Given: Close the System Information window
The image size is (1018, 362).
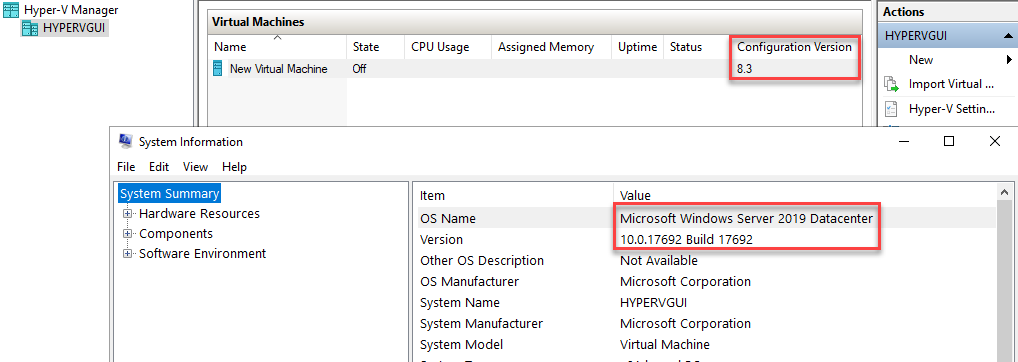Looking at the screenshot, I should tap(995, 141).
